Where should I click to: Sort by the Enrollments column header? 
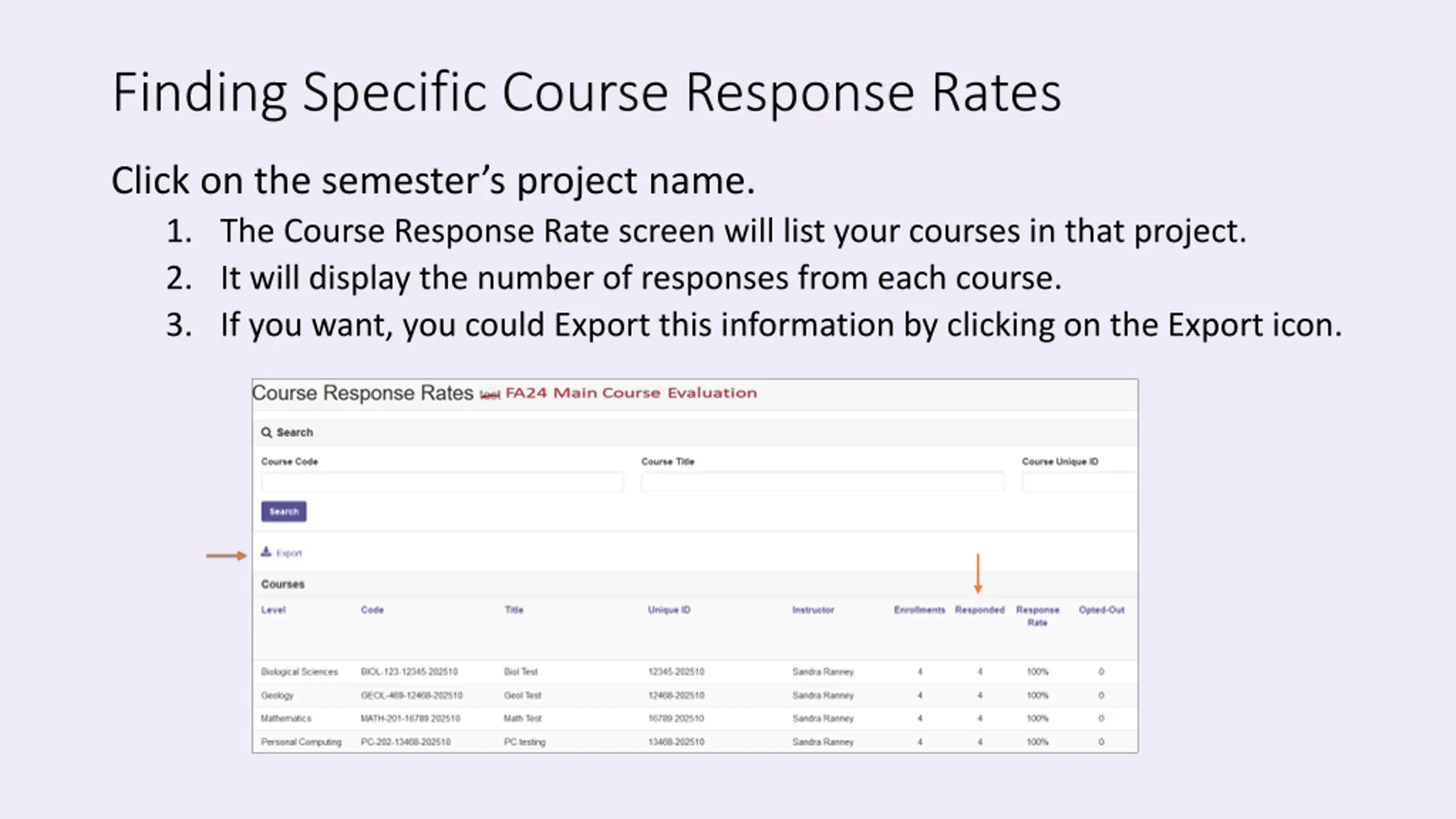tap(919, 610)
